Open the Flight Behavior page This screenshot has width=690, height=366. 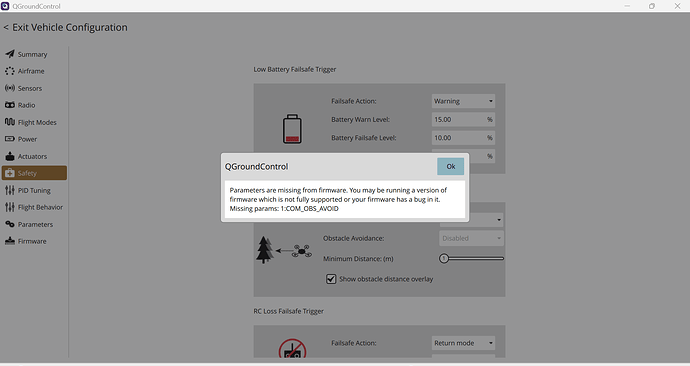pos(34,207)
